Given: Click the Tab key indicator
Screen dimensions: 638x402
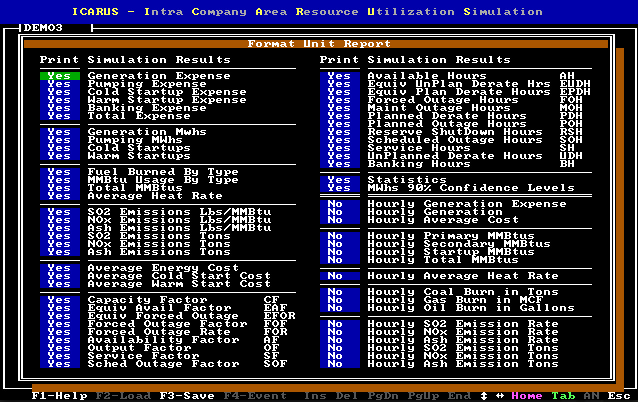Looking at the screenshot, I should click(x=562, y=395).
